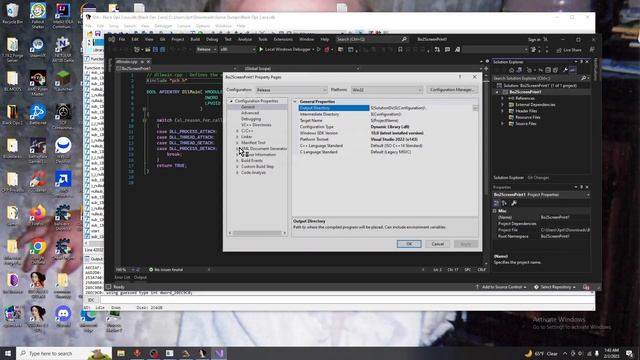Open the x86 solution platform dropdown

coord(238,49)
